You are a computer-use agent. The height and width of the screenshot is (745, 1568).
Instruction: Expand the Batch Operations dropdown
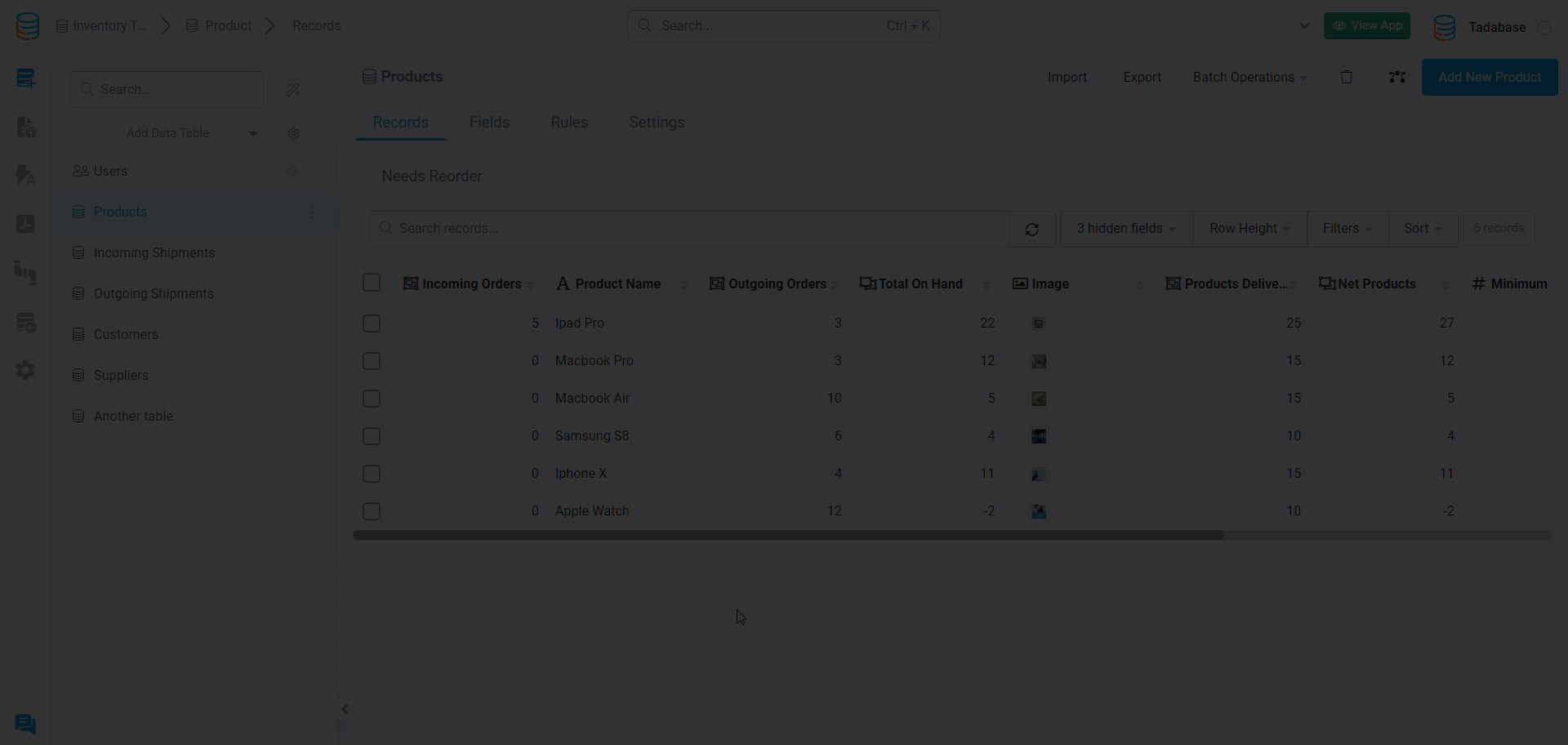coord(1249,78)
